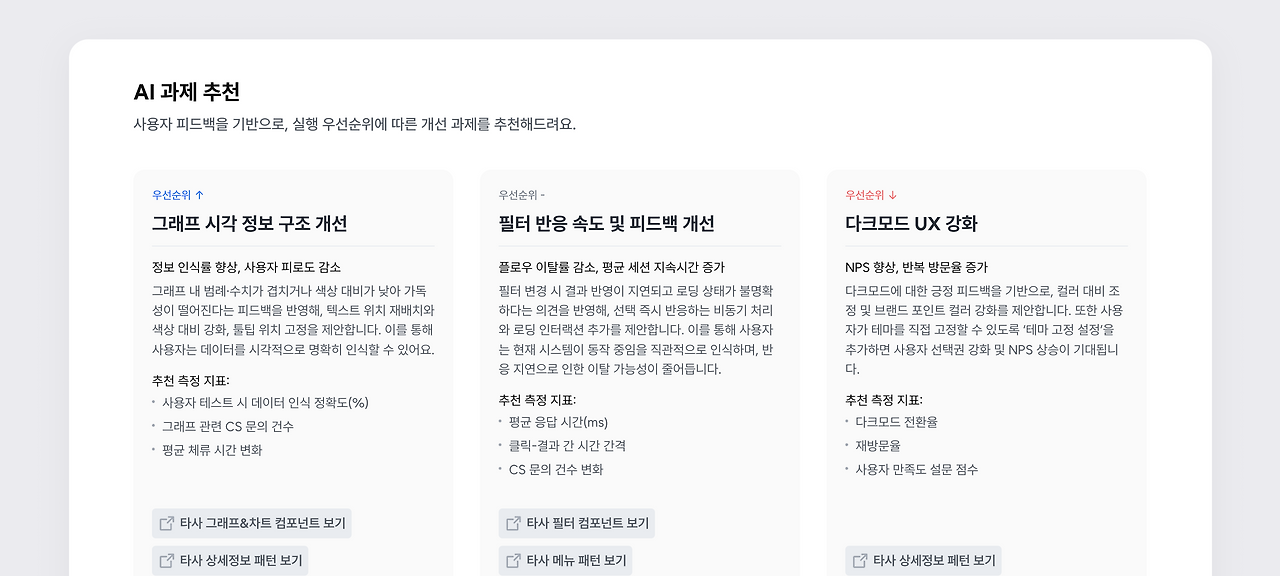The height and width of the screenshot is (576, 1280).
Task: Open 타사 메뉴 페턴 보기
Action: [x=568, y=560]
